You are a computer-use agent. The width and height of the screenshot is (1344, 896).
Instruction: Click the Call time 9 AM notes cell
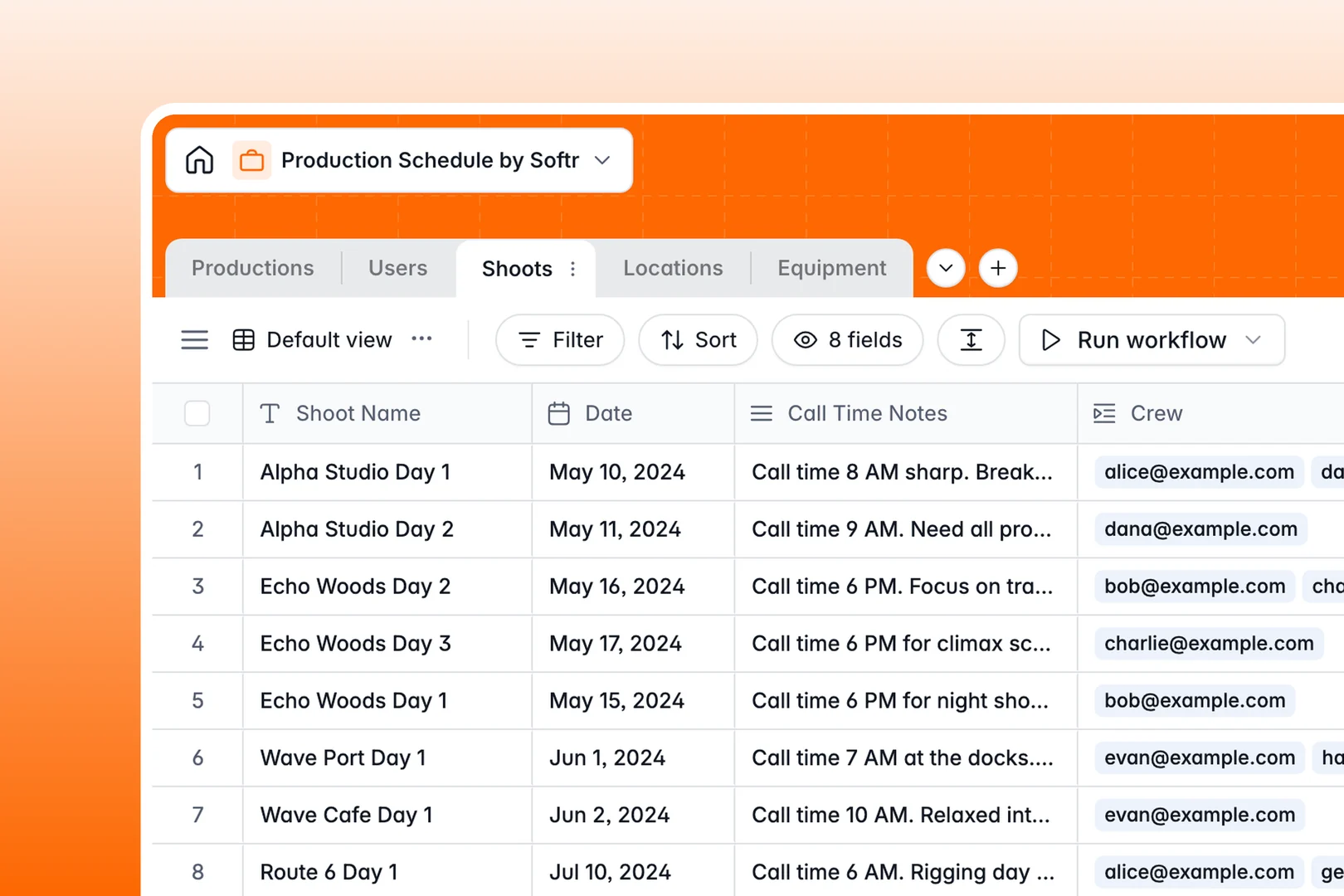tap(906, 529)
